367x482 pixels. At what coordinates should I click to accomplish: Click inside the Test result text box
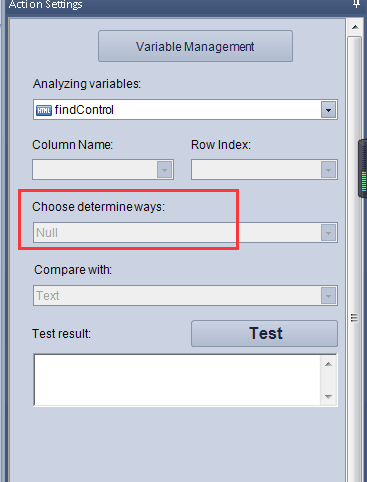coord(177,380)
